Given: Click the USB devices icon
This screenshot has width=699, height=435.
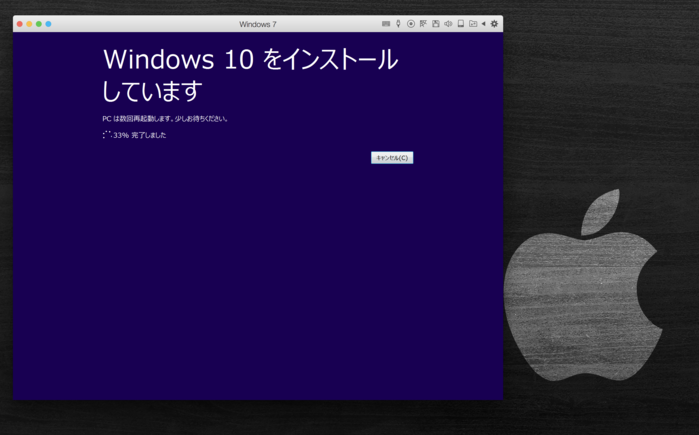Looking at the screenshot, I should [399, 24].
